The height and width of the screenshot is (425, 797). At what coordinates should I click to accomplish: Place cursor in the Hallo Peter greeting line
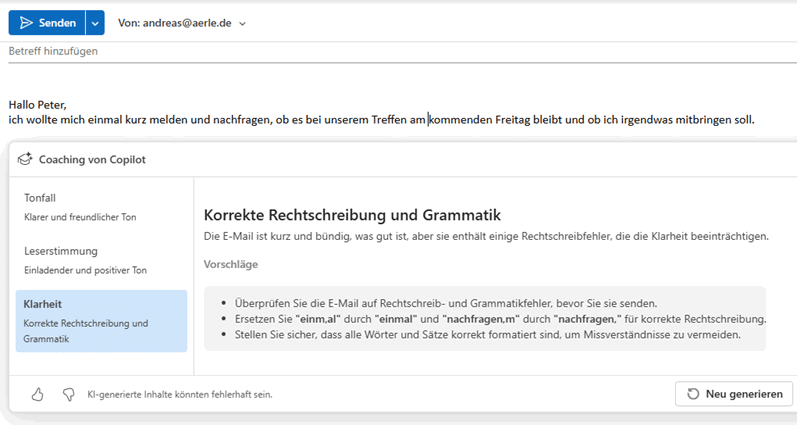pos(38,105)
